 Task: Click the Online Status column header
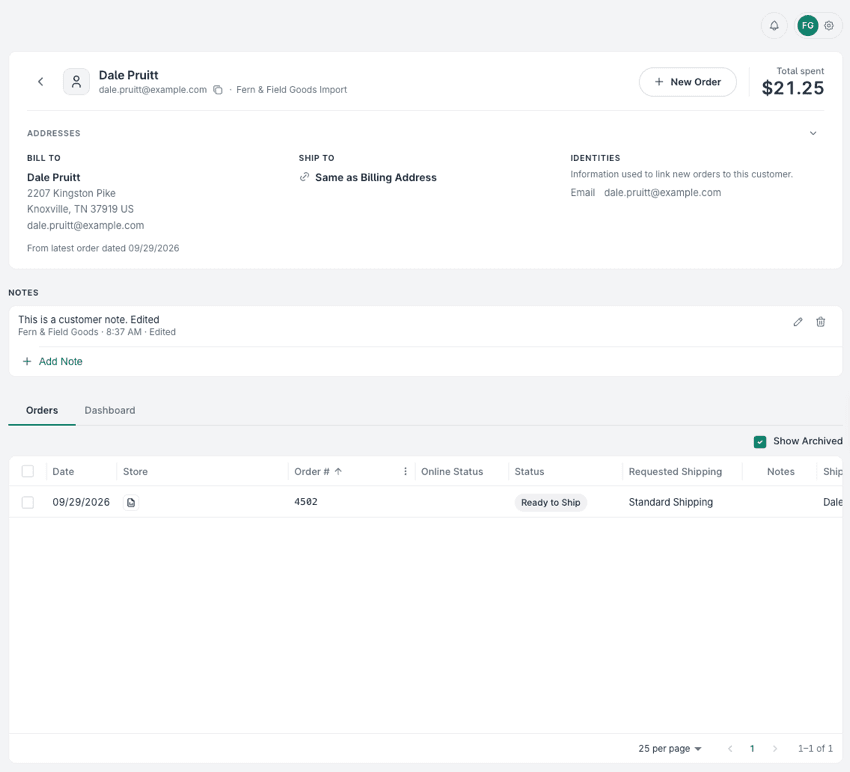(452, 472)
